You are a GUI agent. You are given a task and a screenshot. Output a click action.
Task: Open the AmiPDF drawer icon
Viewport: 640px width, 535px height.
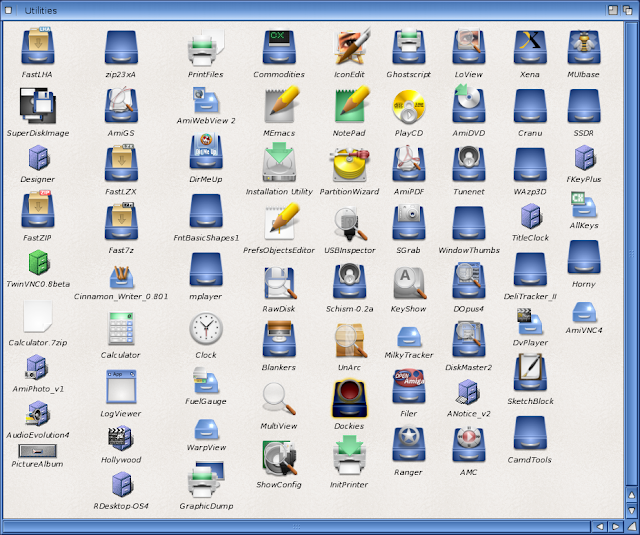[409, 163]
